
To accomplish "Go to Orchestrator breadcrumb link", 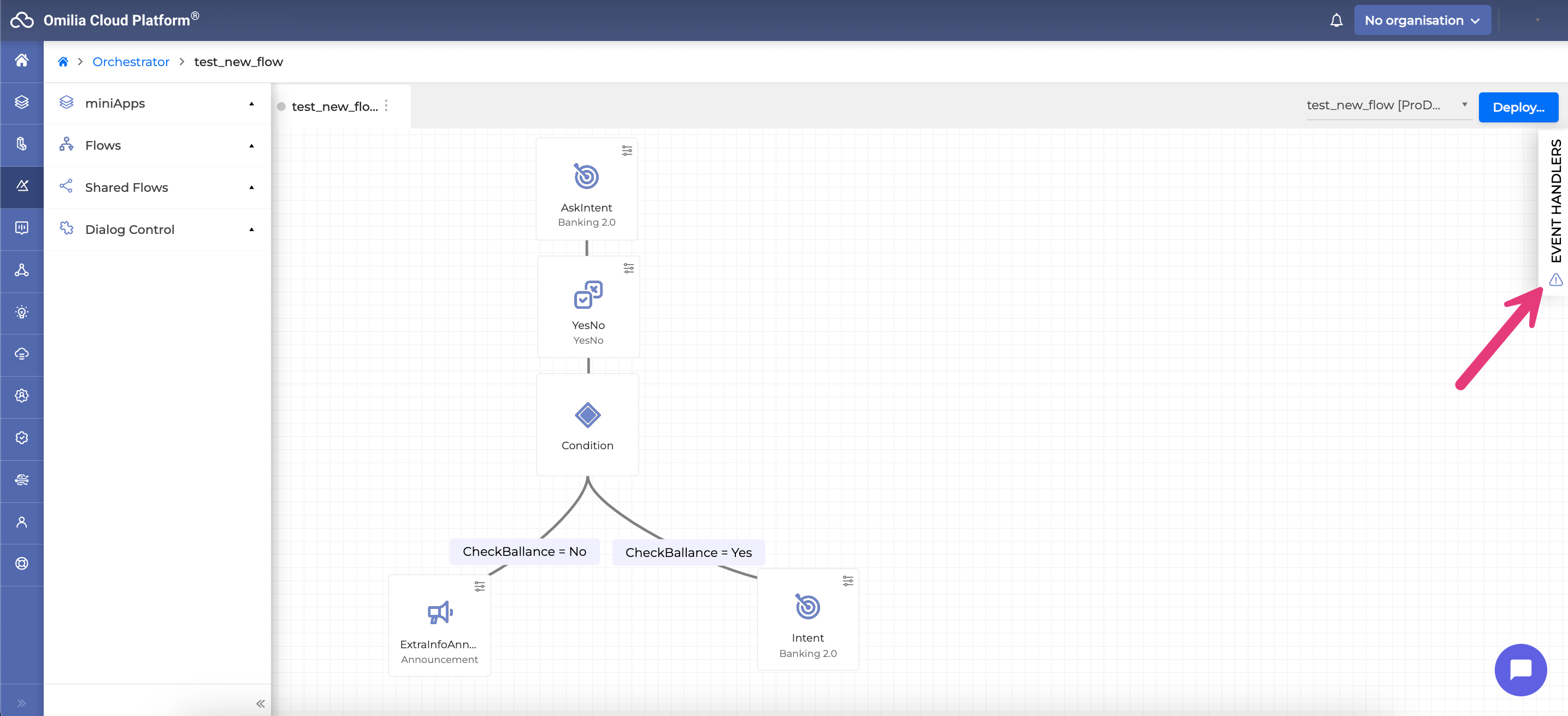I will click(131, 62).
